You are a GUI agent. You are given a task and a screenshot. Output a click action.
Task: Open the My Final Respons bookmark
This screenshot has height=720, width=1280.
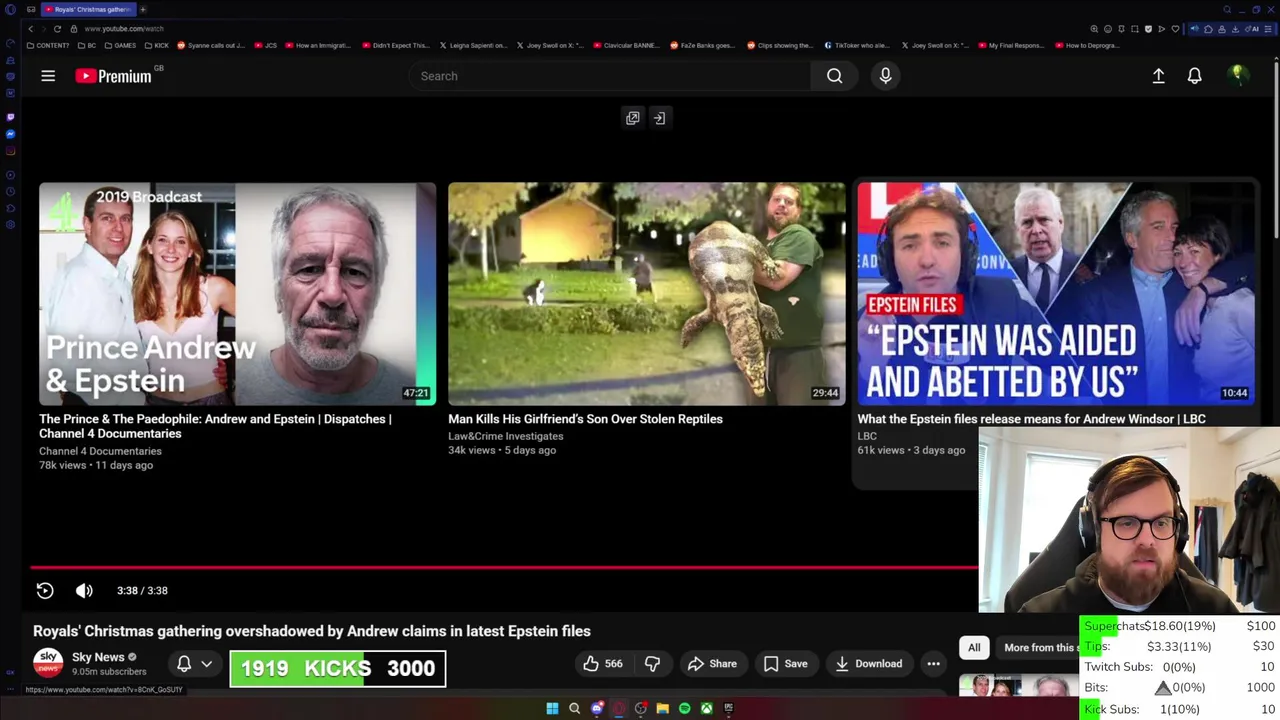pos(1013,45)
